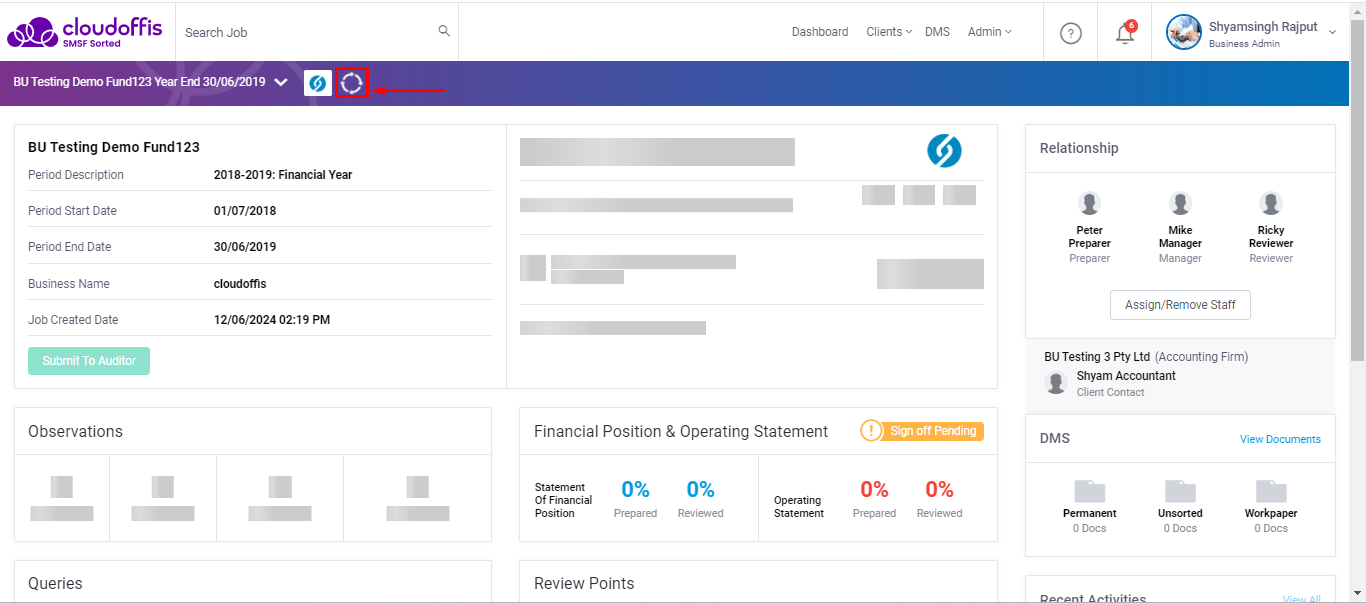Image resolution: width=1366 pixels, height=604 pixels.
Task: Click Shyamsingh Rajput profile avatar
Action: click(x=1183, y=32)
